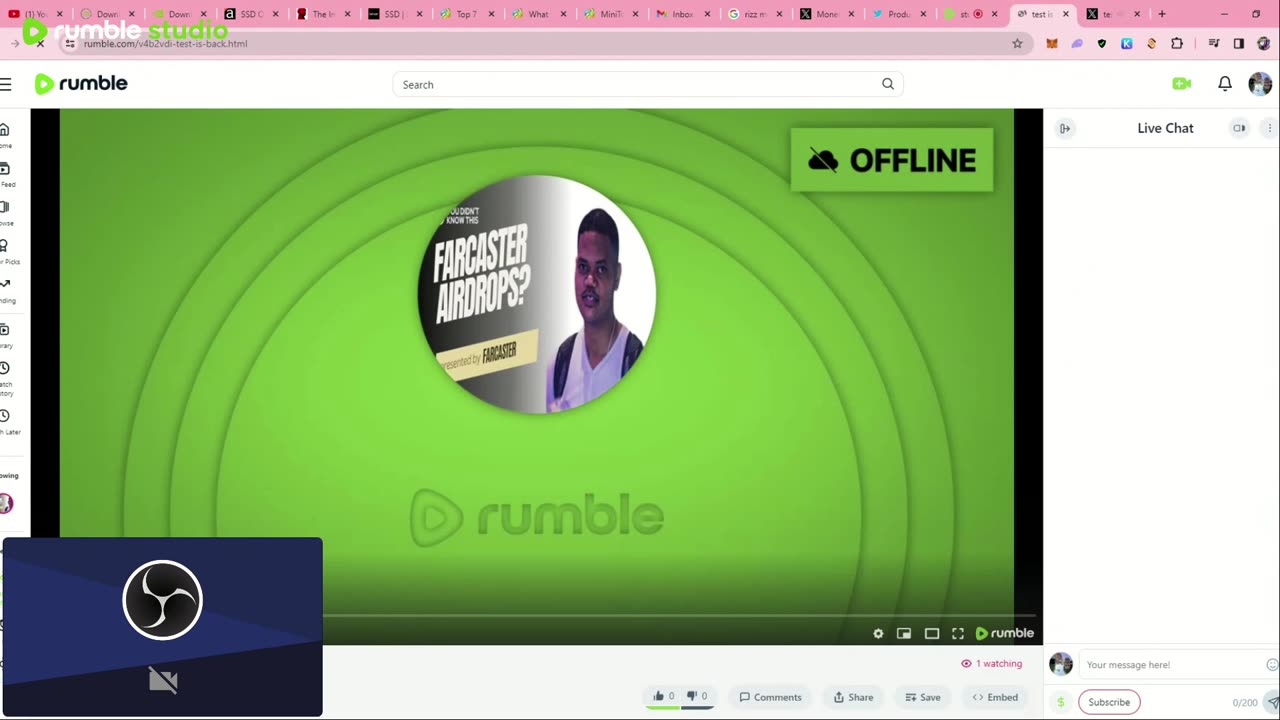Collapse the Live Chat panel
This screenshot has height=720, width=1280.
click(1065, 128)
